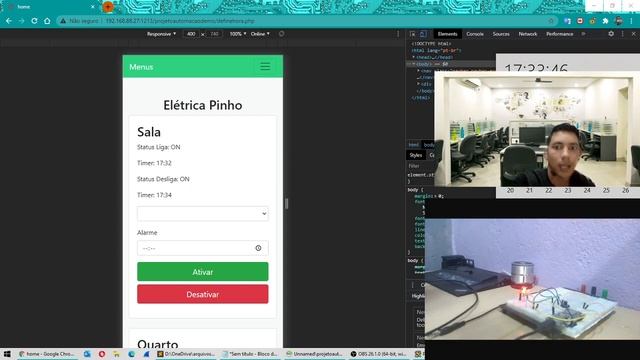The width and height of the screenshot is (640, 360).
Task: Open DevTools customize three-dot menu
Action: coord(622,34)
